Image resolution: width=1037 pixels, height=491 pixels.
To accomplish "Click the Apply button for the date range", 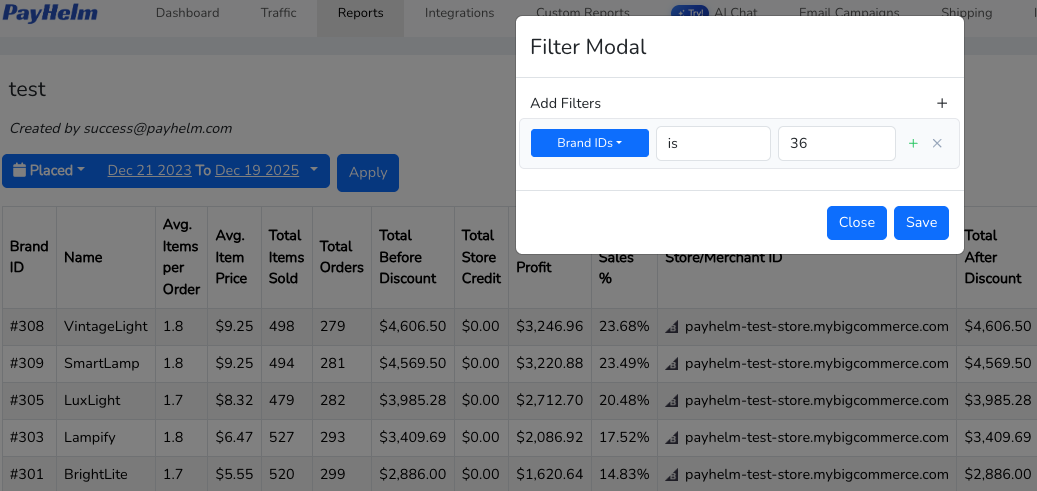I will click(x=368, y=173).
